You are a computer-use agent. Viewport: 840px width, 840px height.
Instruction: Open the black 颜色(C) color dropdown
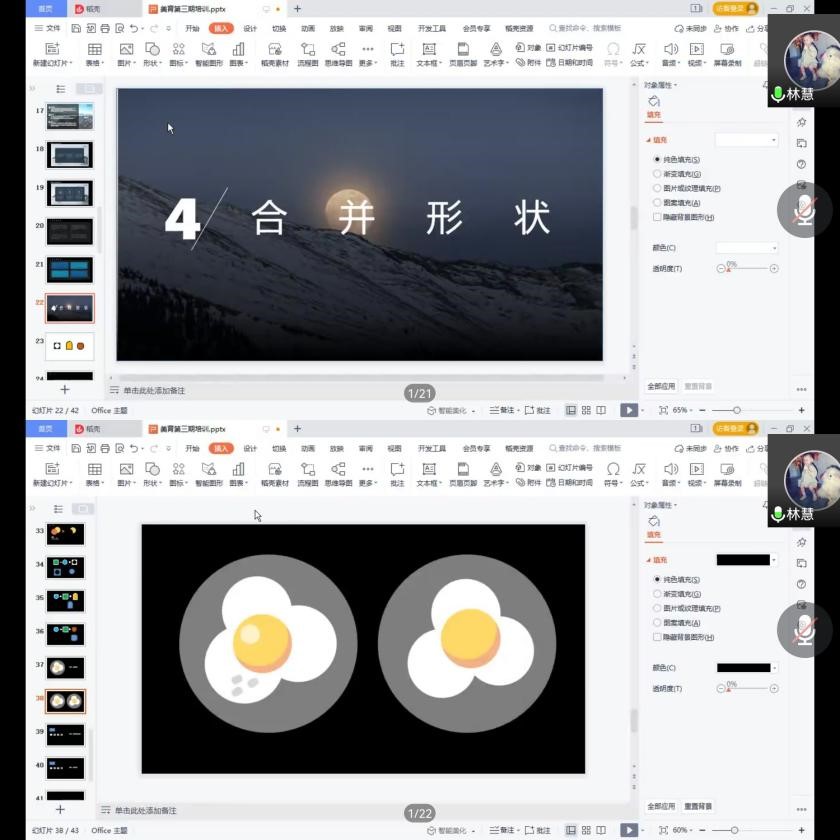(x=773, y=668)
